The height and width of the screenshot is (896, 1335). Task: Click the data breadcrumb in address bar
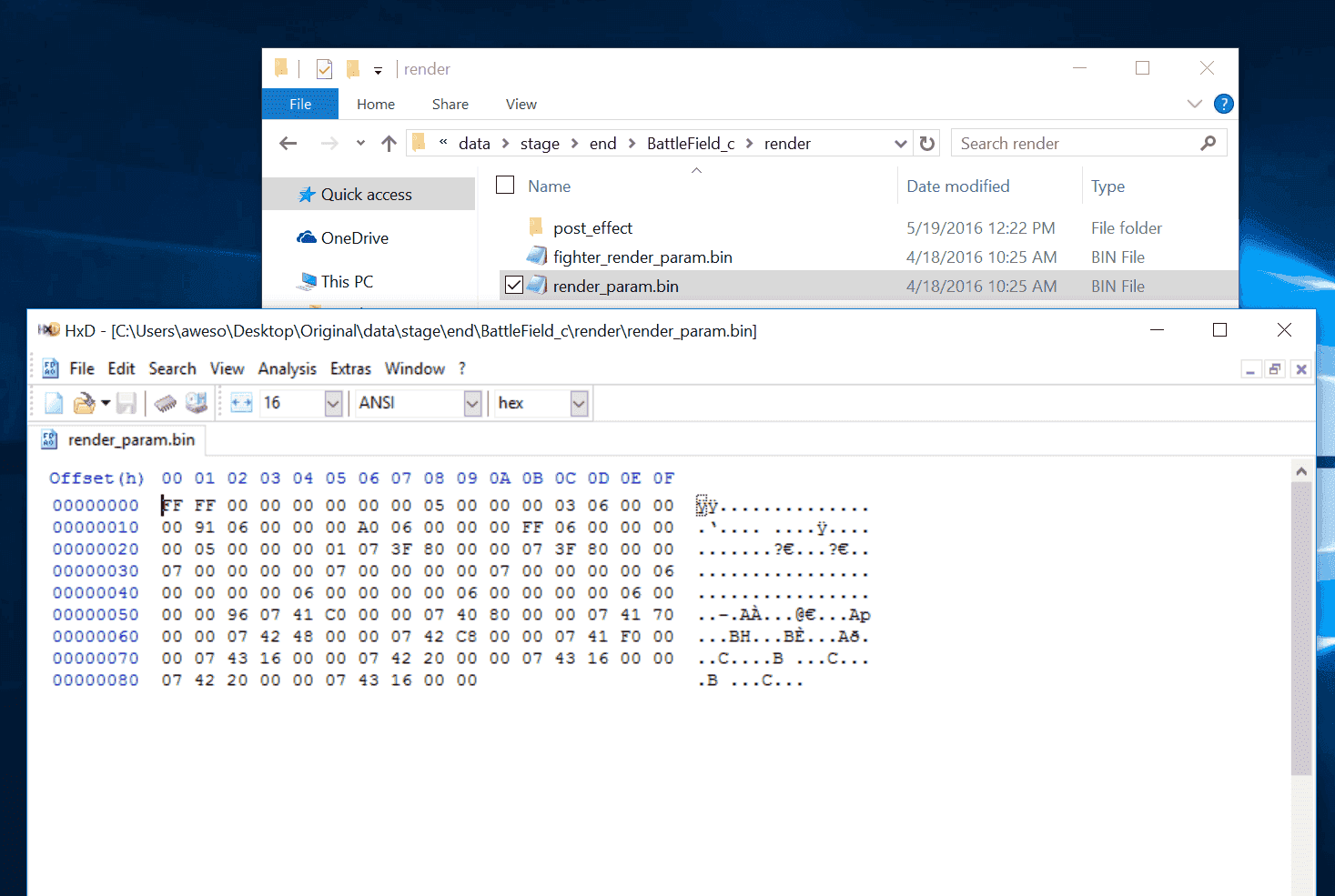[474, 144]
